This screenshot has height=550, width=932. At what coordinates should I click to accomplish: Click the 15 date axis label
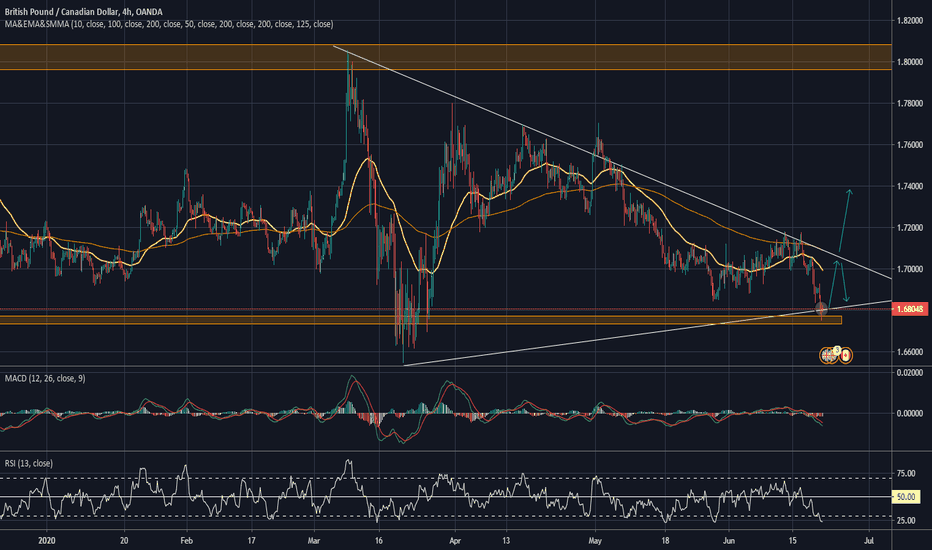pyautogui.click(x=792, y=540)
